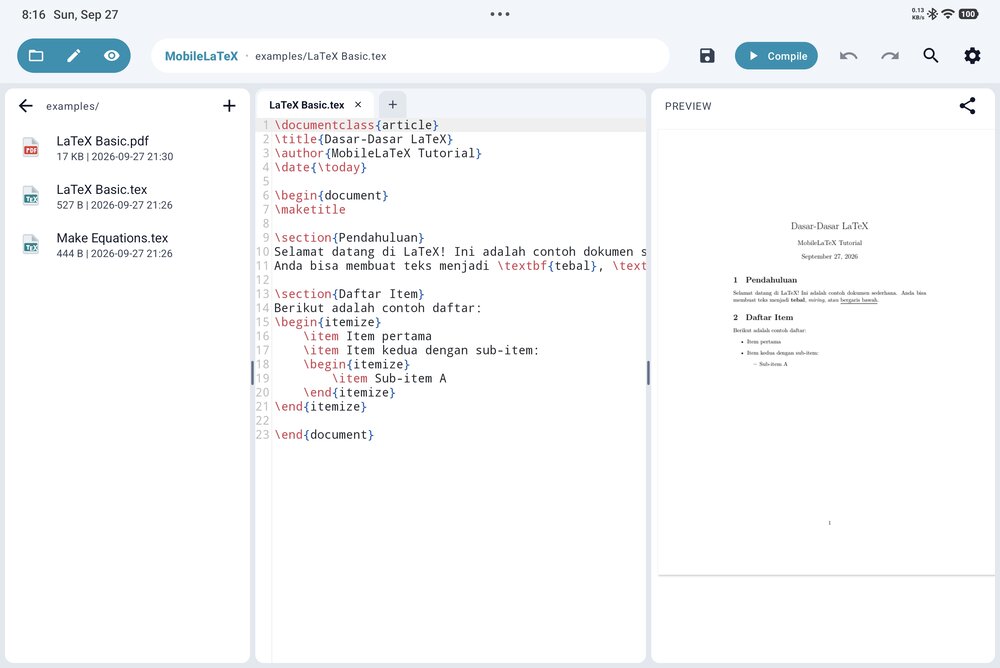
Task: Click the \author{MobileLaTeX Tutorial} line
Action: [x=378, y=153]
